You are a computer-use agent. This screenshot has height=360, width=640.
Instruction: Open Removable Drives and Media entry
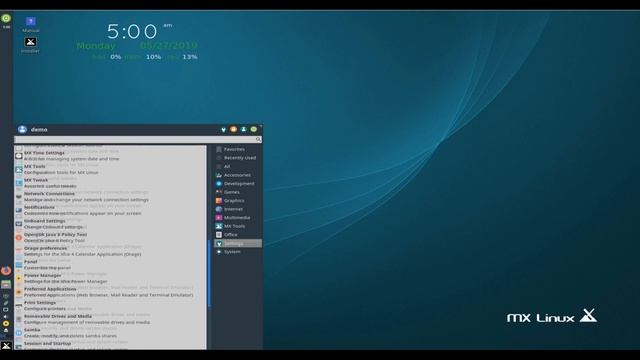110,319
